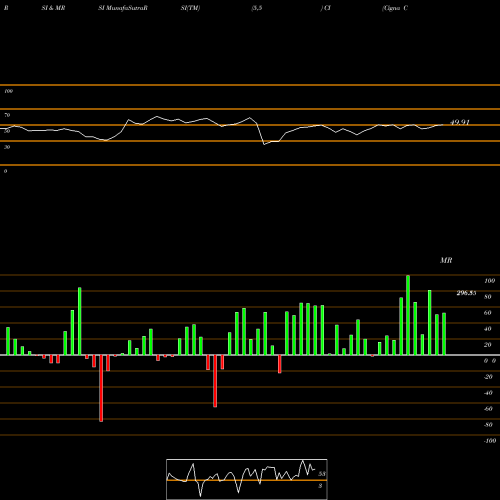Image resolution: width=500 pixels, height=500 pixels.
Task: Click the -40 label on MR axis
Action: coord(488,393)
